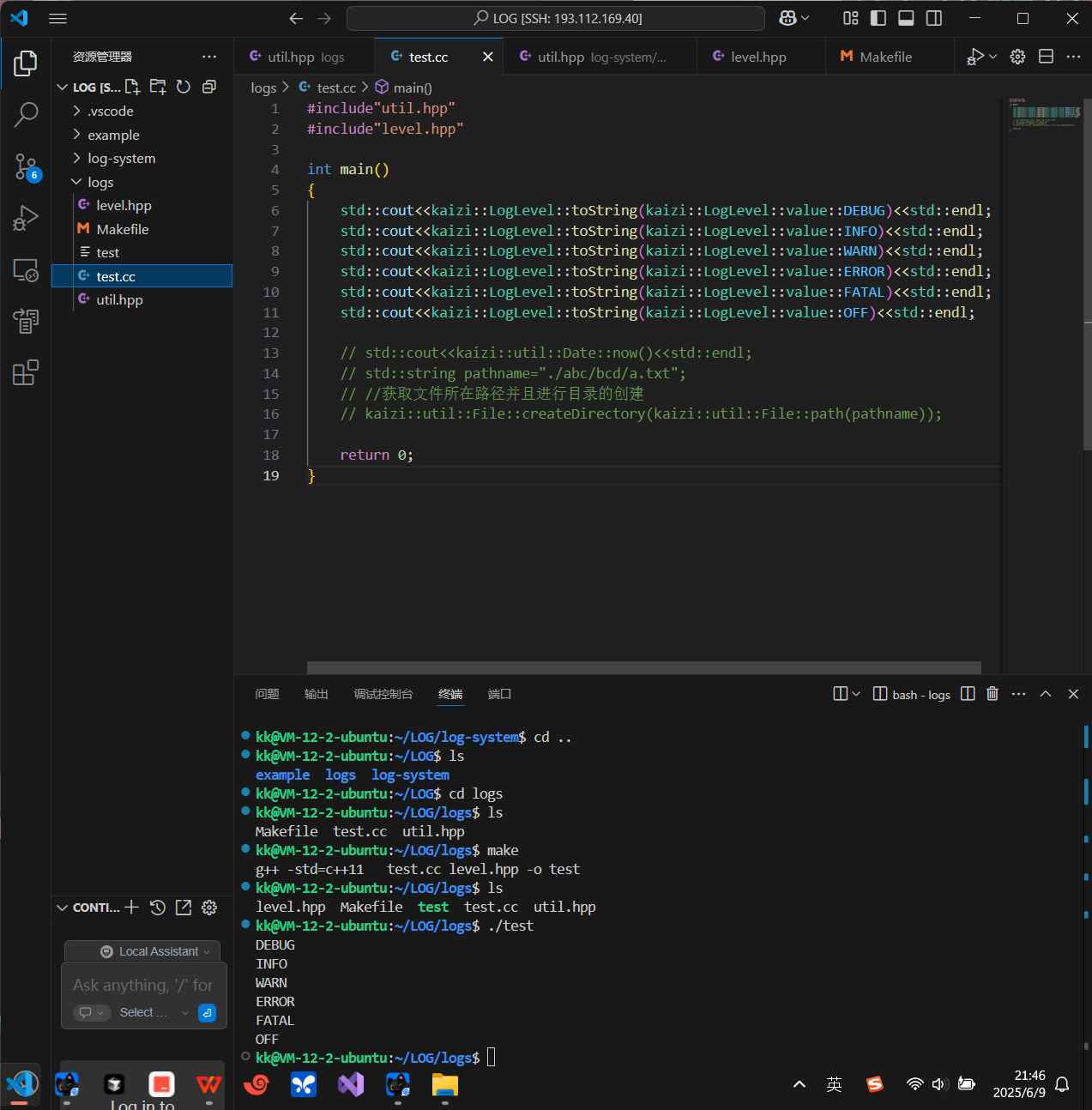Screen dimensions: 1092x1110
Task: Click New Folder icon in explorer header
Action: [158, 87]
